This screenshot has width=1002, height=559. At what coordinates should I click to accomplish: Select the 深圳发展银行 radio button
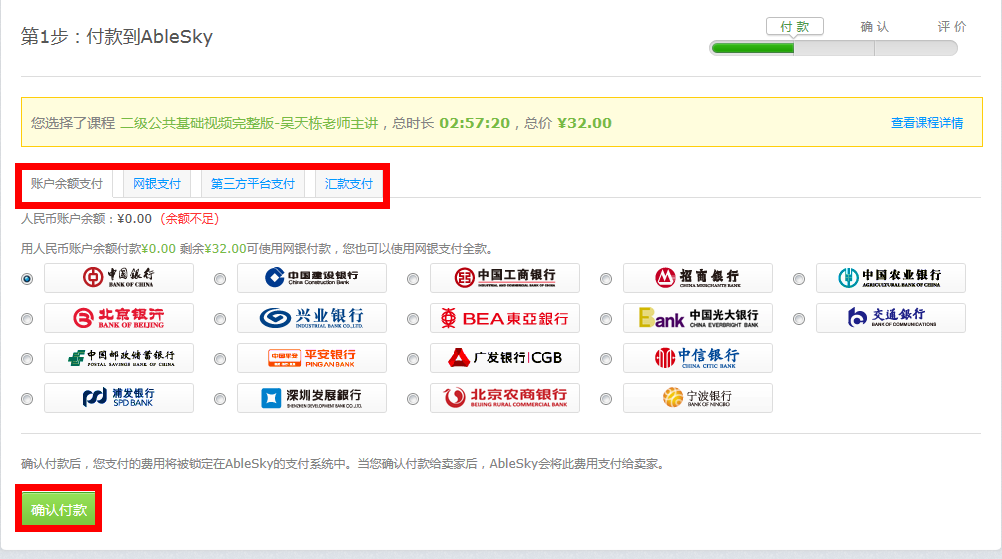(220, 399)
